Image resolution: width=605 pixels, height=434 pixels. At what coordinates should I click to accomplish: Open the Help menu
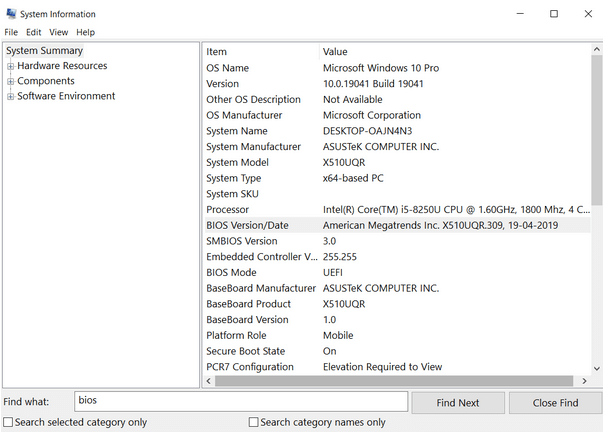[85, 32]
